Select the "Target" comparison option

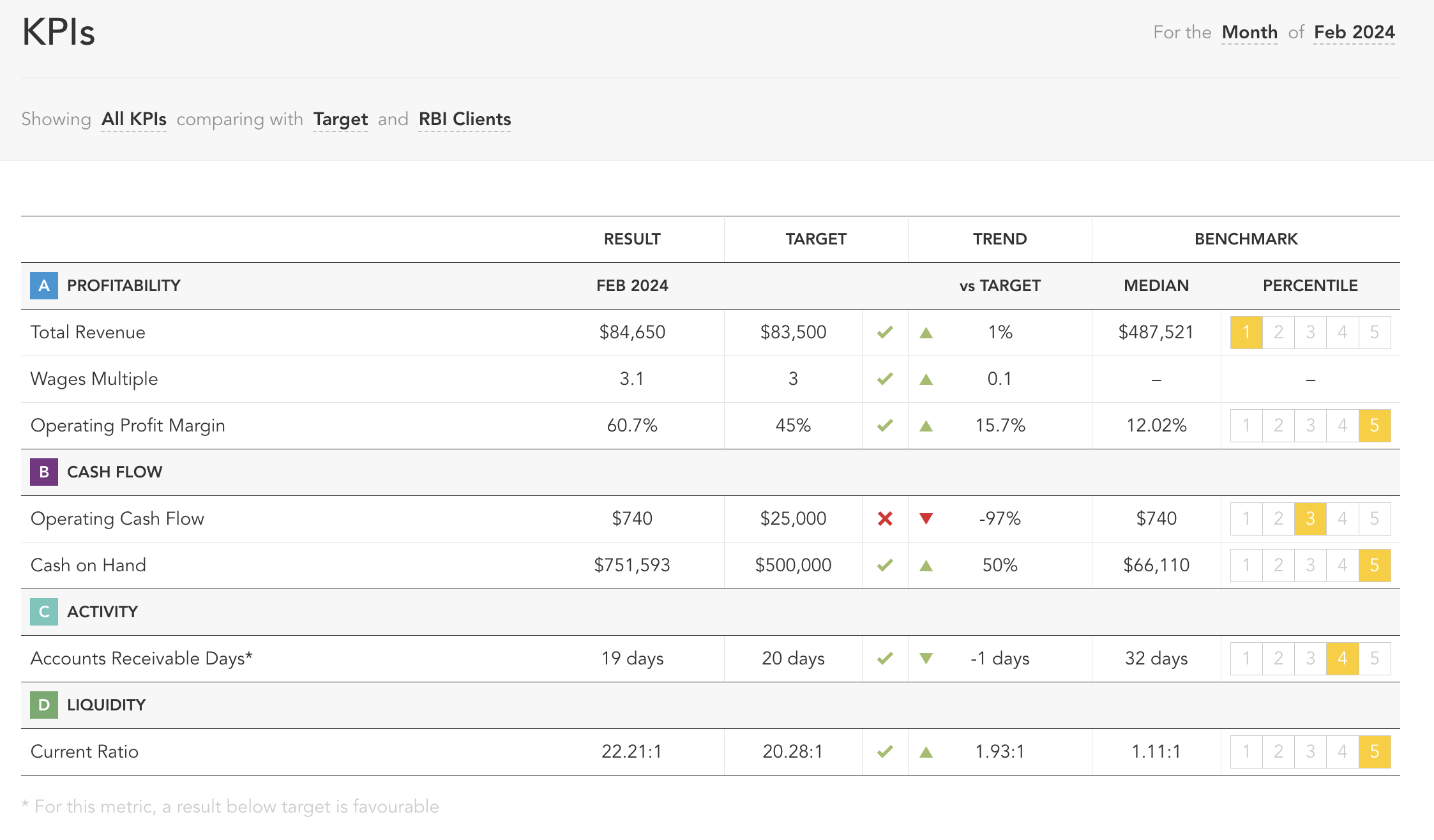click(x=340, y=119)
